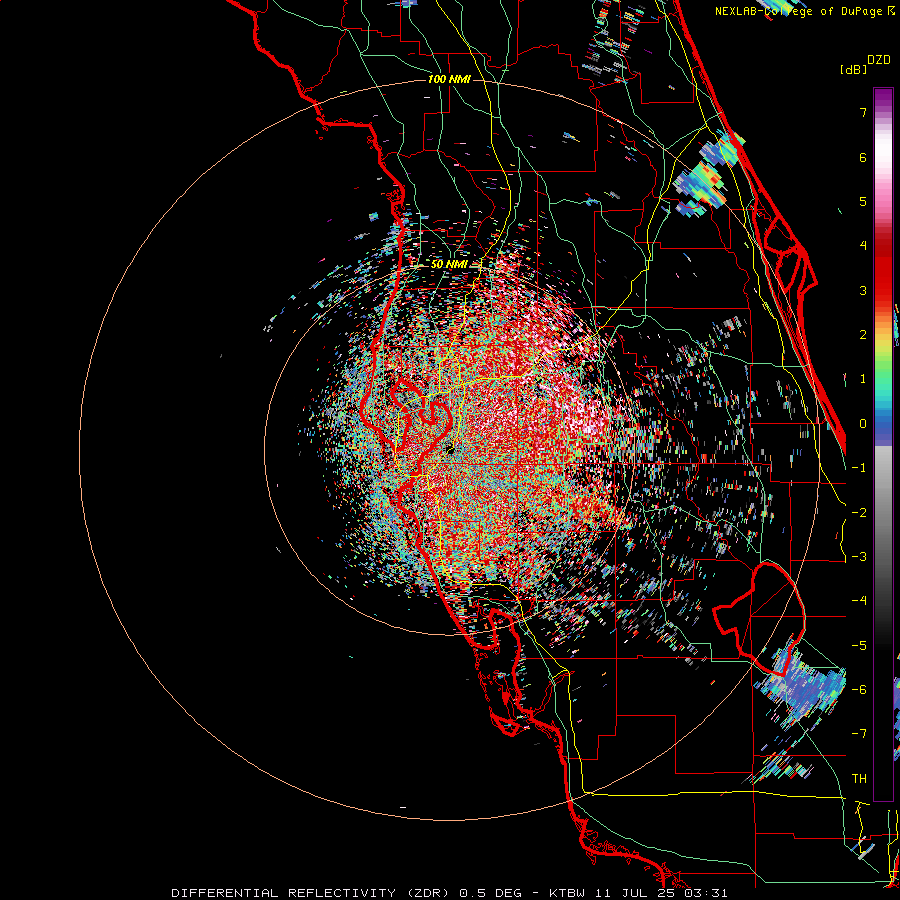Click the KTBW radar site at center of rings
900x900 pixels.
pos(449,448)
